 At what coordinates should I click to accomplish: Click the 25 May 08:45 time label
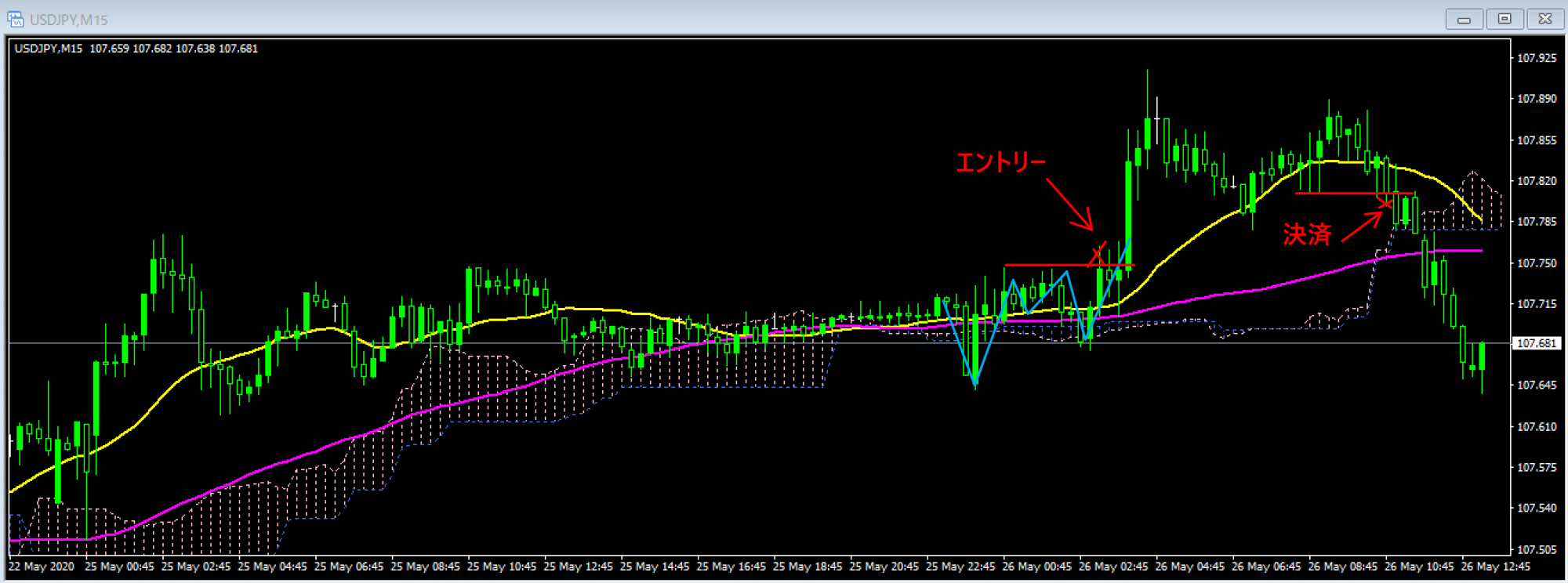tap(425, 567)
